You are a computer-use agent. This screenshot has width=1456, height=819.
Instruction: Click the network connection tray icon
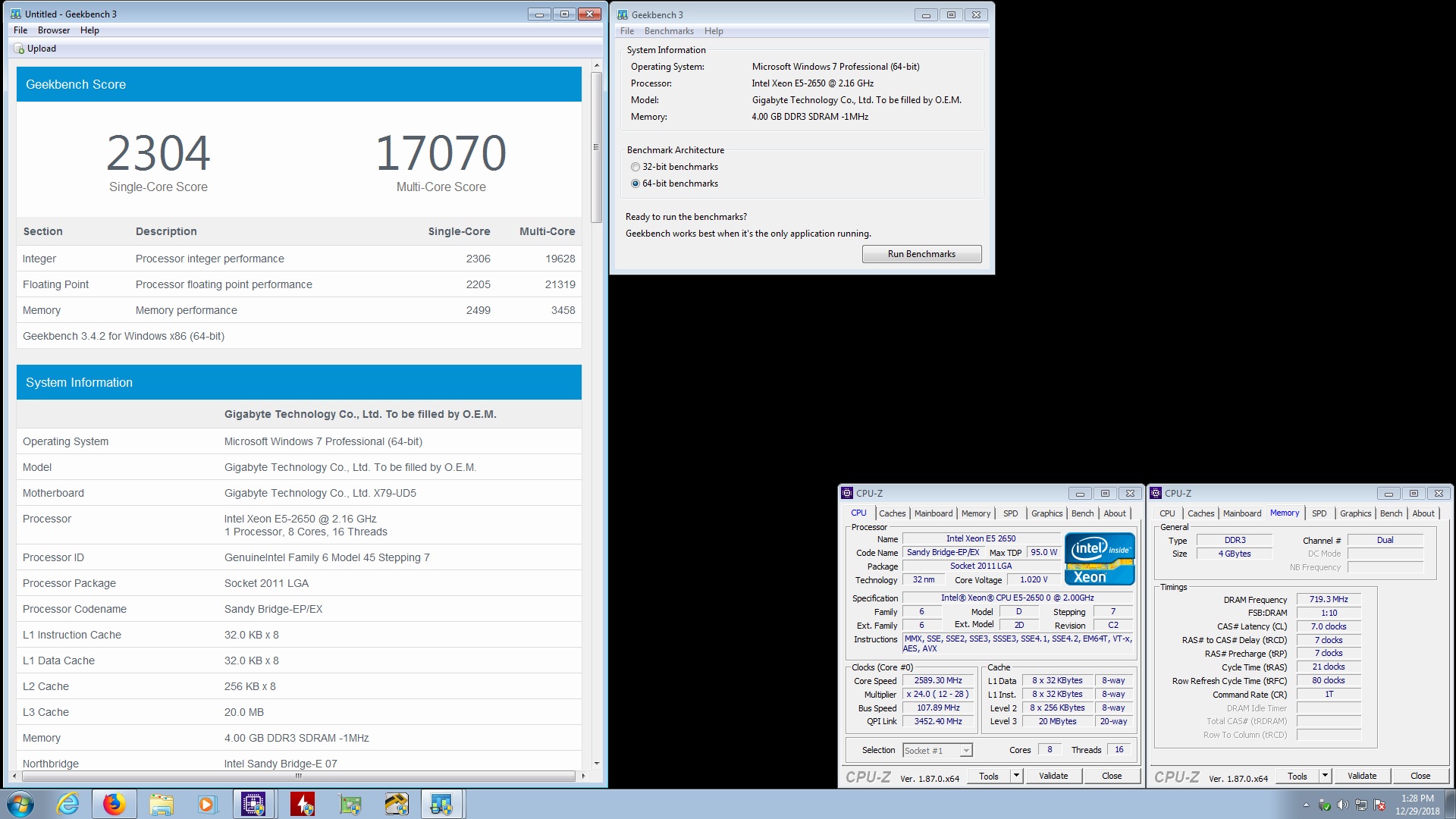(1360, 805)
